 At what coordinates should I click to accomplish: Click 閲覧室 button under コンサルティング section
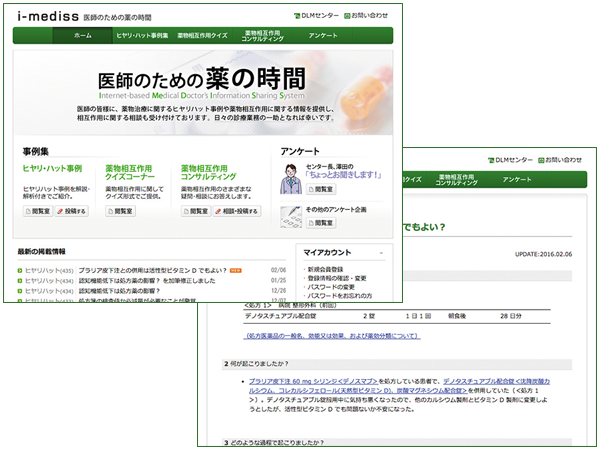pyautogui.click(x=196, y=211)
